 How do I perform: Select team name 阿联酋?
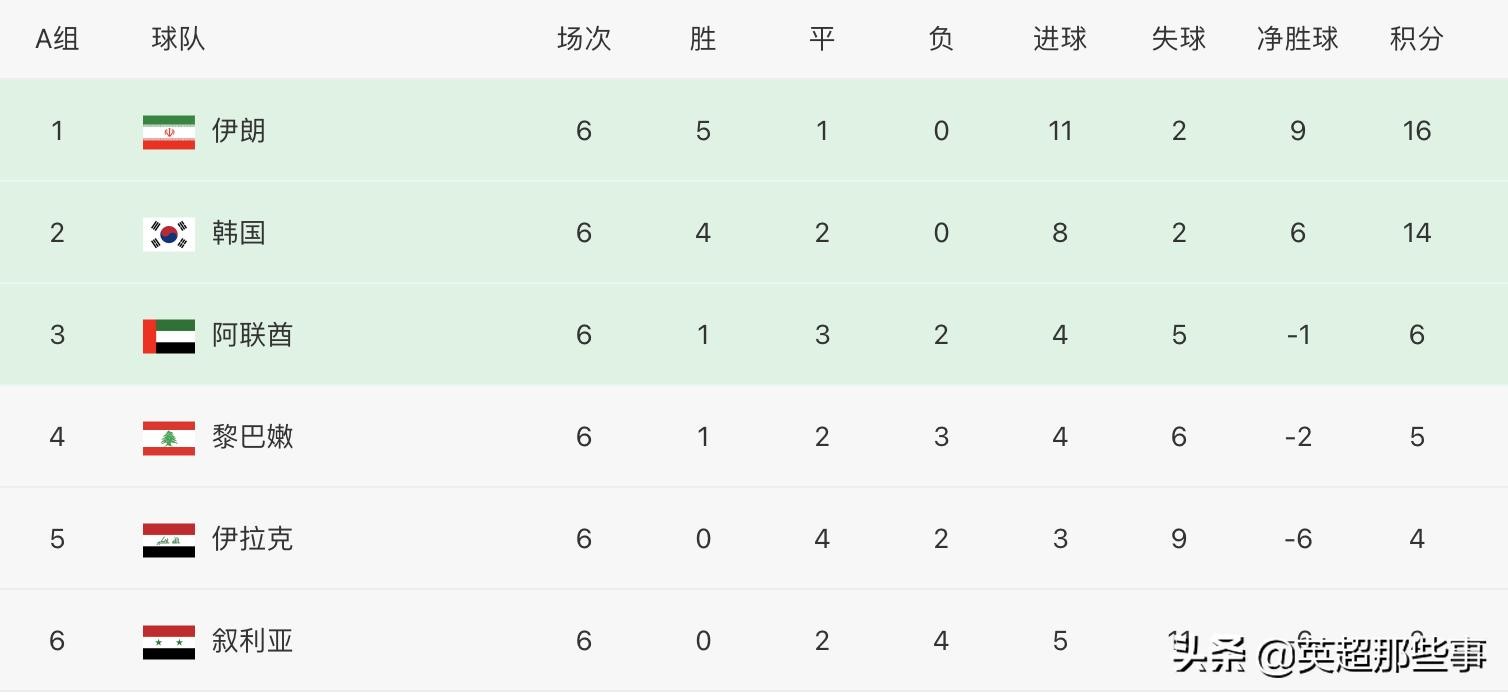click(x=252, y=335)
